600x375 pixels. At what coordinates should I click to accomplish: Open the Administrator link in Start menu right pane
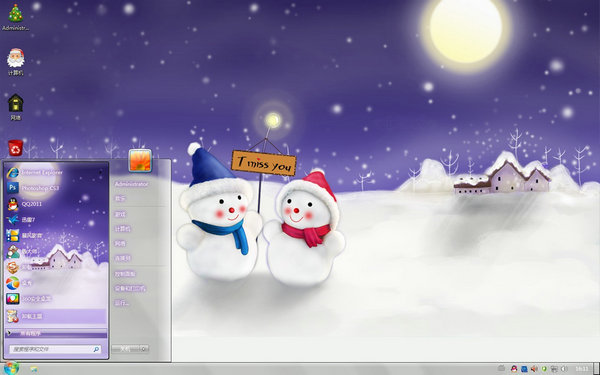click(x=131, y=184)
